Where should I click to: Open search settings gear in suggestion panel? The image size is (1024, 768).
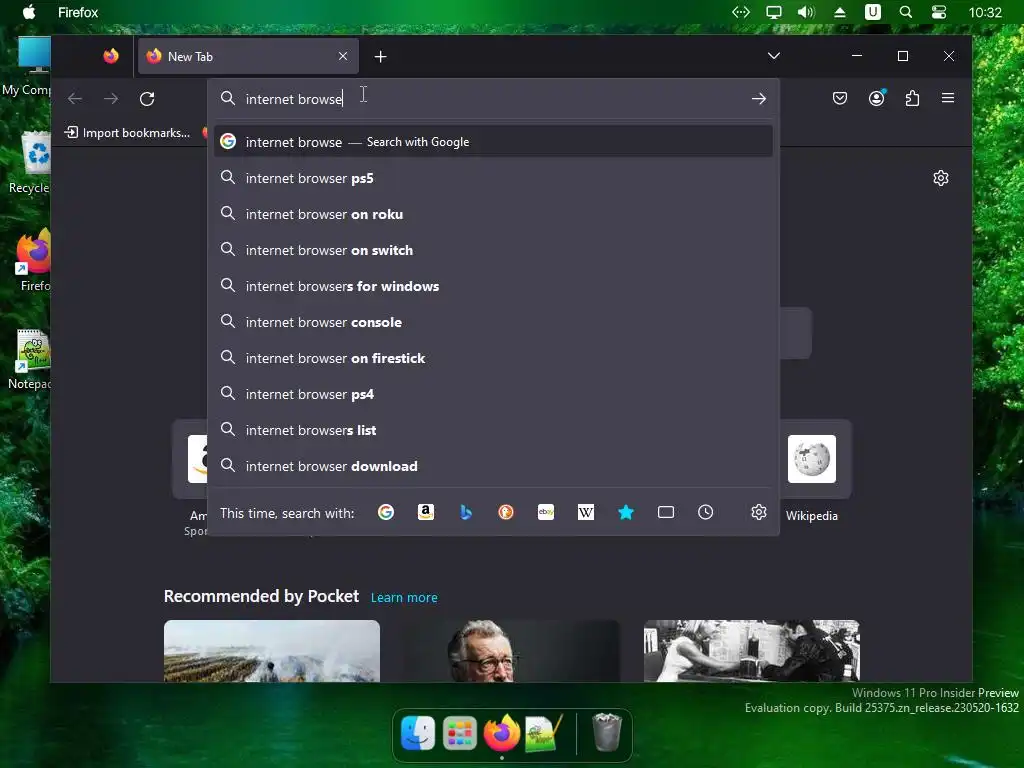[758, 512]
